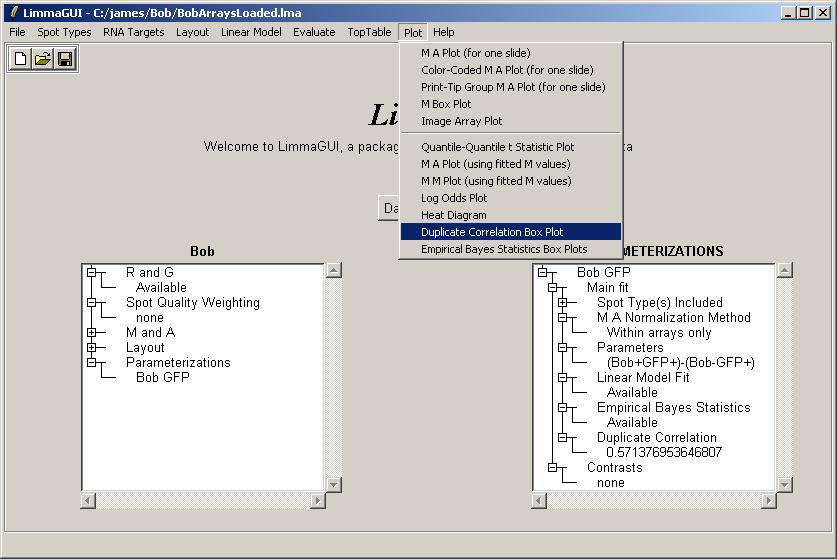Screen dimensions: 837x559
Task: Collapse the Contrasts tree node
Action: click(552, 467)
